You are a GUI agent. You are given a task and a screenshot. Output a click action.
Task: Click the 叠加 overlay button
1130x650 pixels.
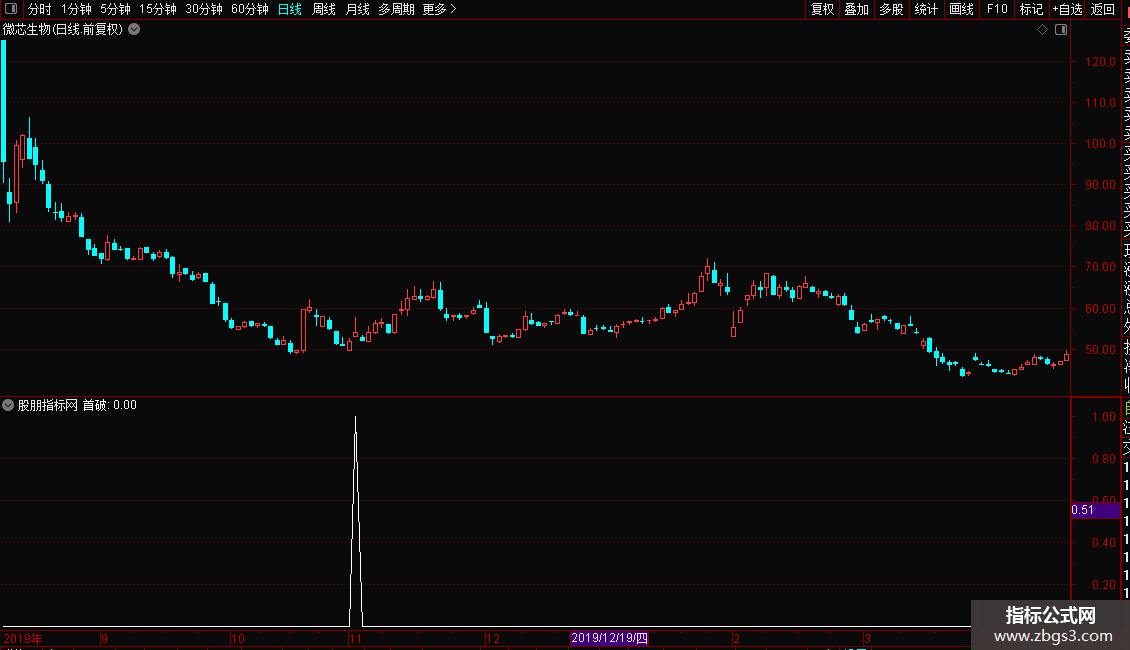[857, 9]
